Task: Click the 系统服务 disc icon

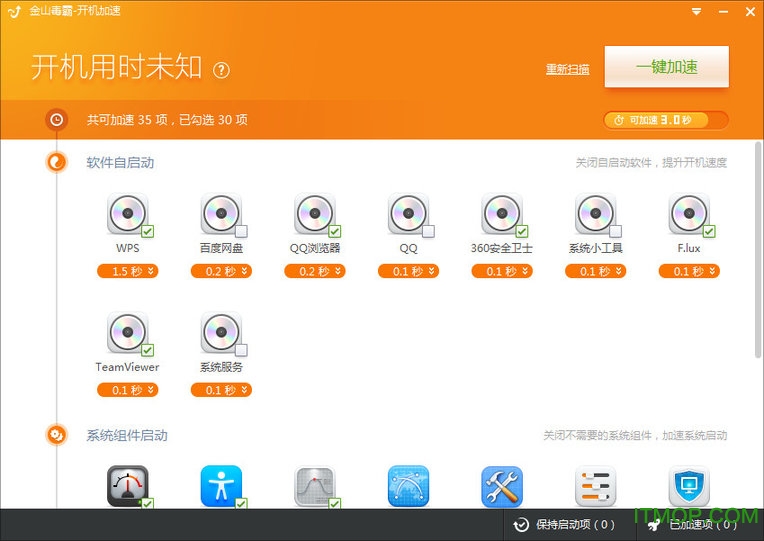Action: pyautogui.click(x=221, y=332)
